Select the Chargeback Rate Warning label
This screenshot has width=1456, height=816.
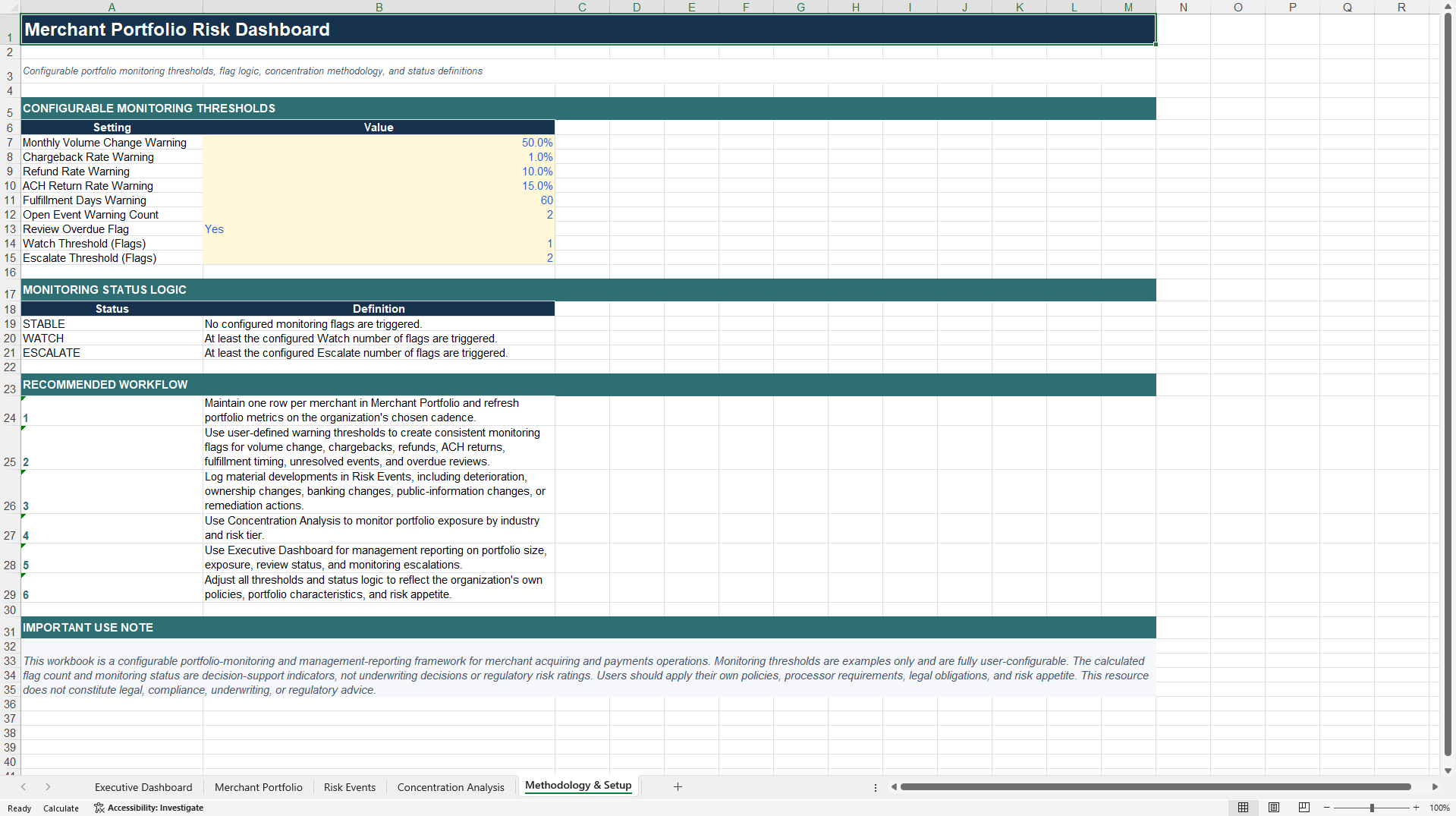(112, 157)
